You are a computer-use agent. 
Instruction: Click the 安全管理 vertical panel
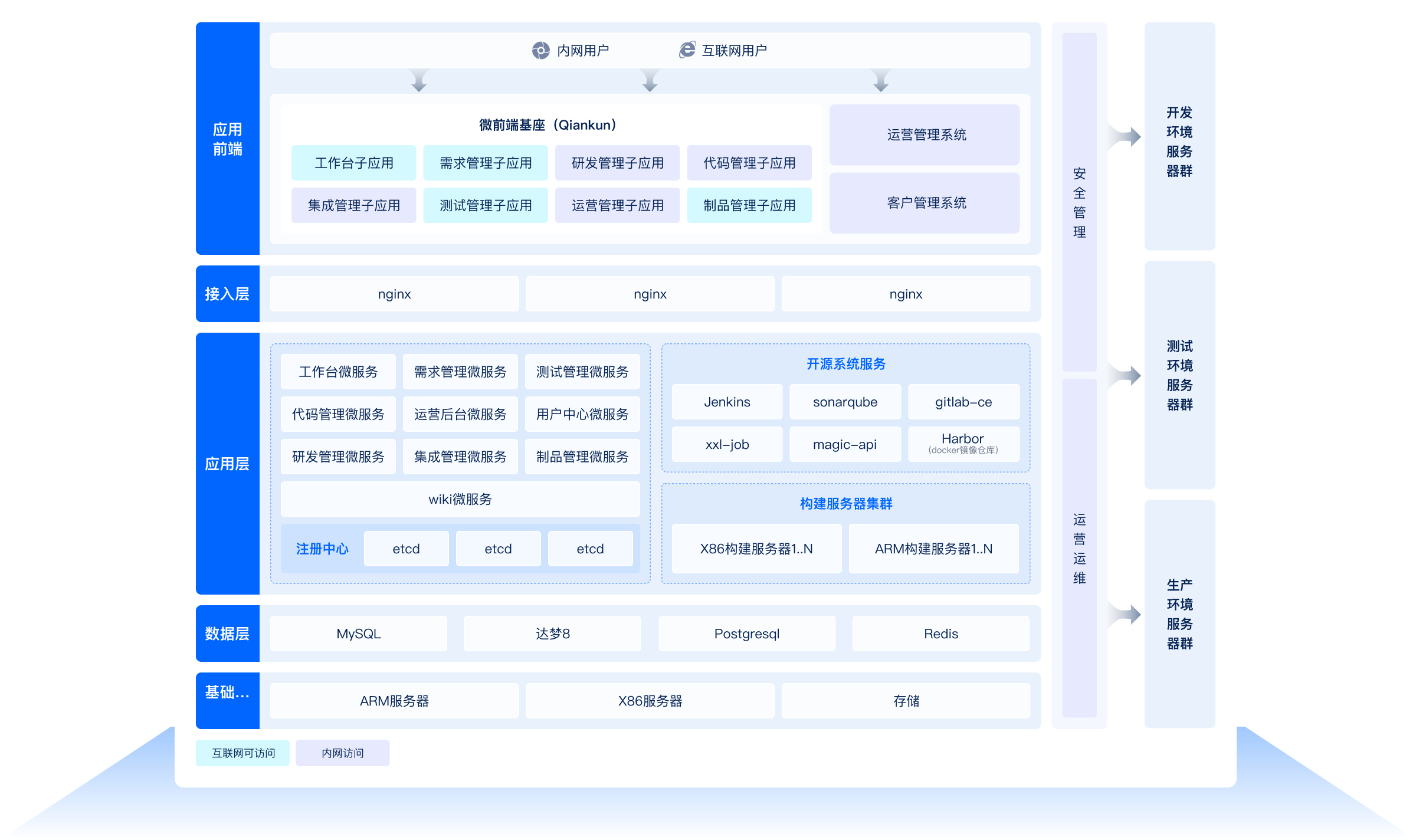tap(1079, 202)
